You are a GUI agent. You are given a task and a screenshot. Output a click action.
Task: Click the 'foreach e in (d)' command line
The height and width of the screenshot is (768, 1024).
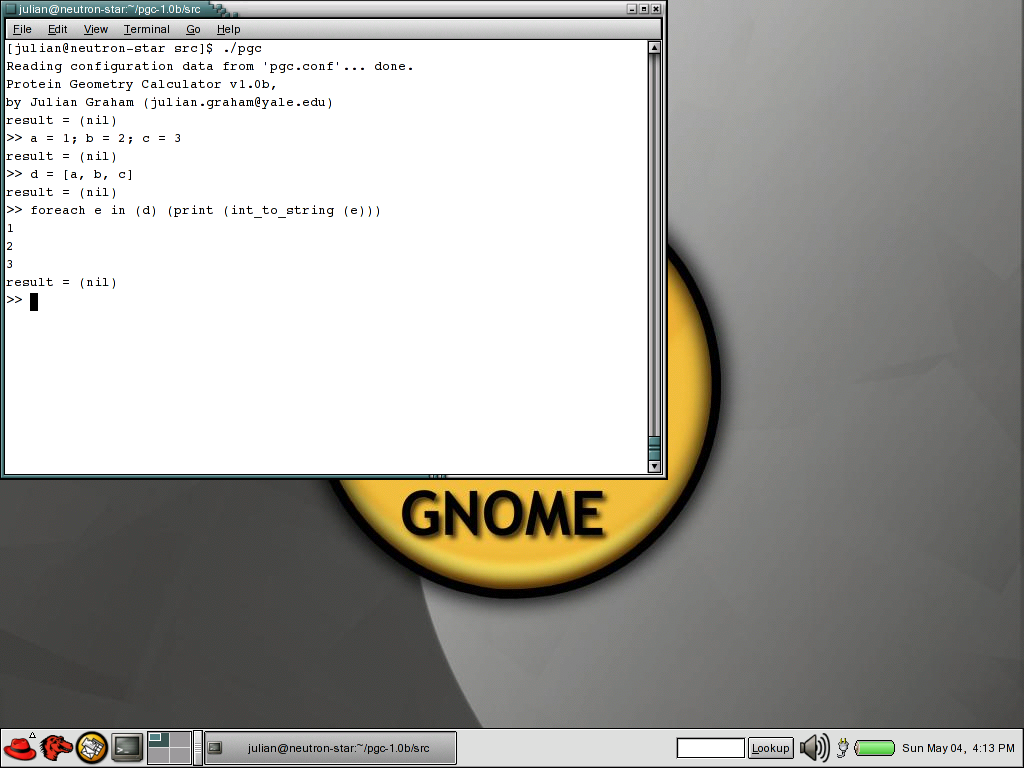(x=193, y=210)
